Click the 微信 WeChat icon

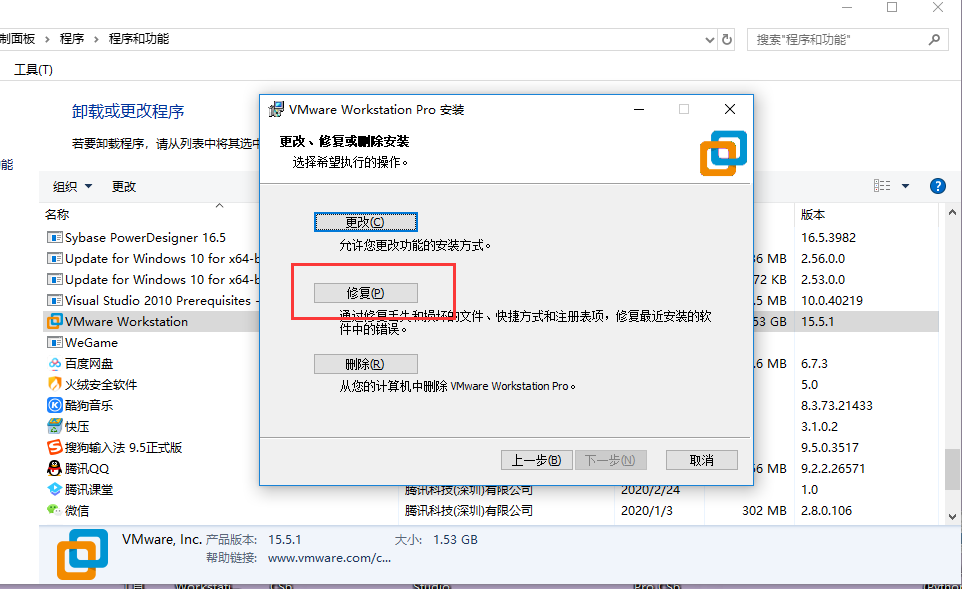pos(57,510)
